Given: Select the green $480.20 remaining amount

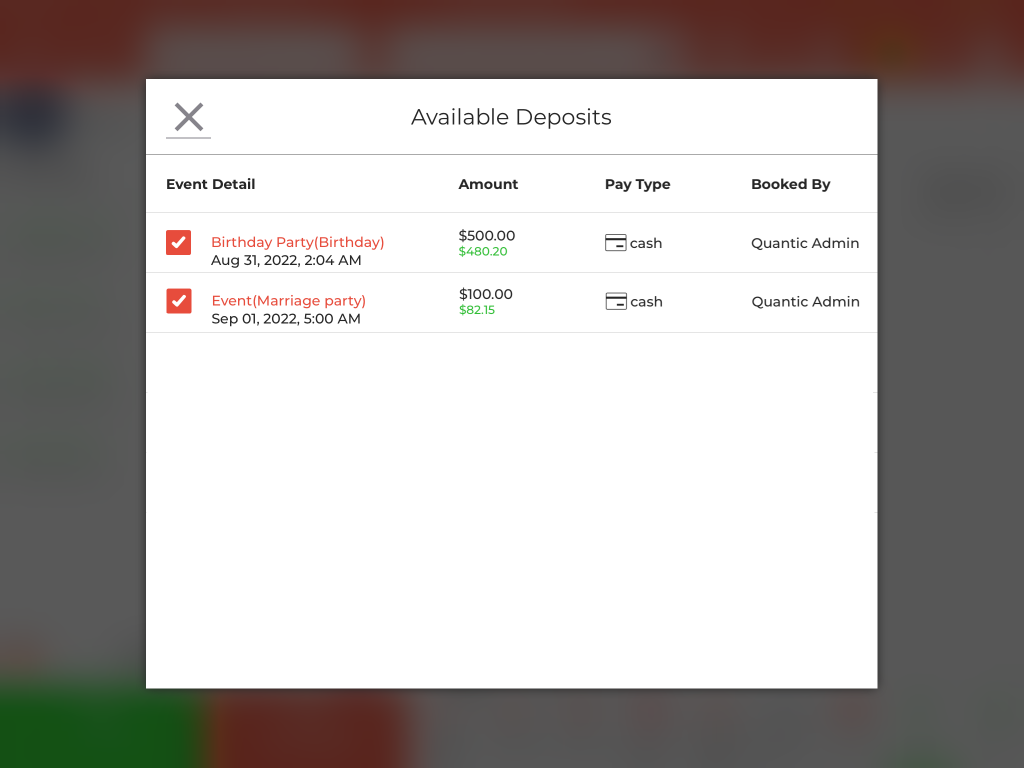Looking at the screenshot, I should point(483,252).
